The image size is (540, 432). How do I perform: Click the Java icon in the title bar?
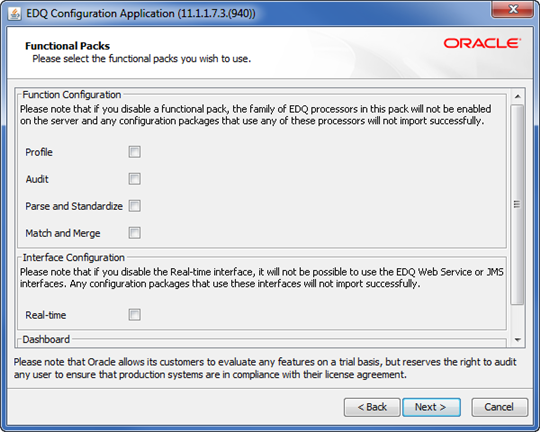point(14,14)
